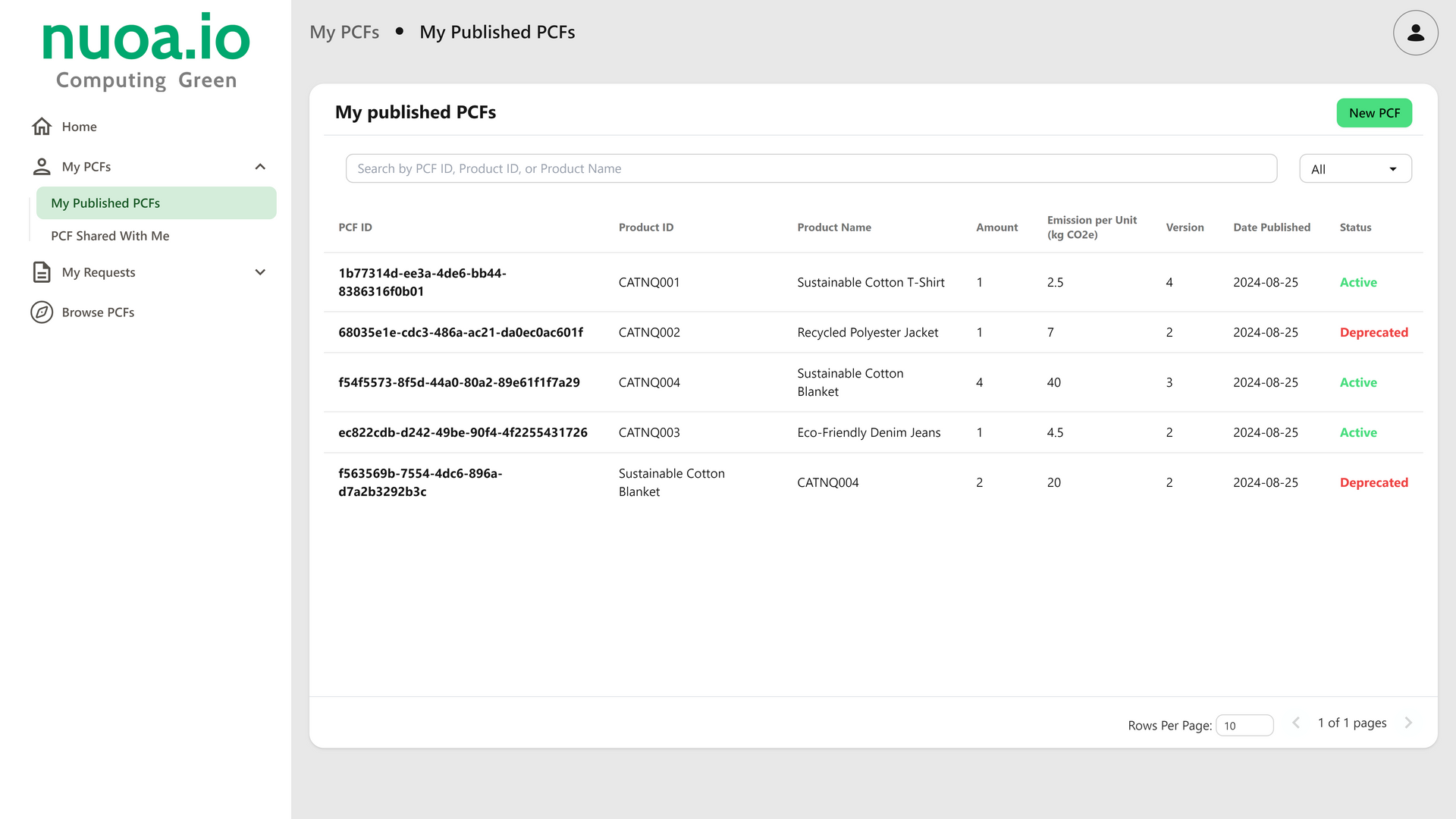Open PCF Shared With Me

[110, 236]
